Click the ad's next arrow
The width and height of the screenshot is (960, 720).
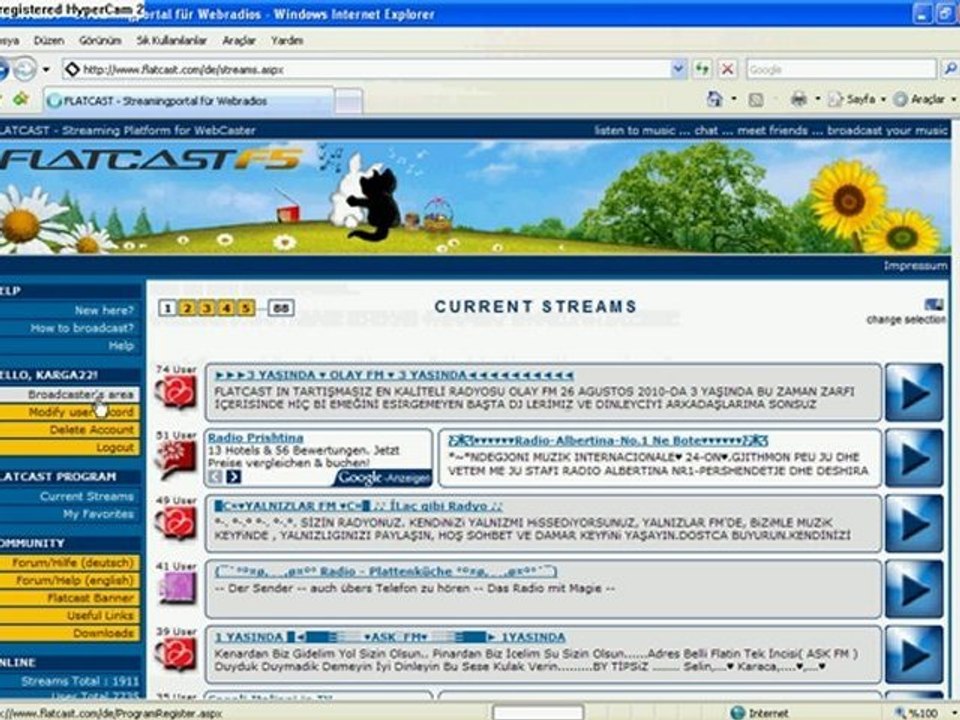point(234,476)
